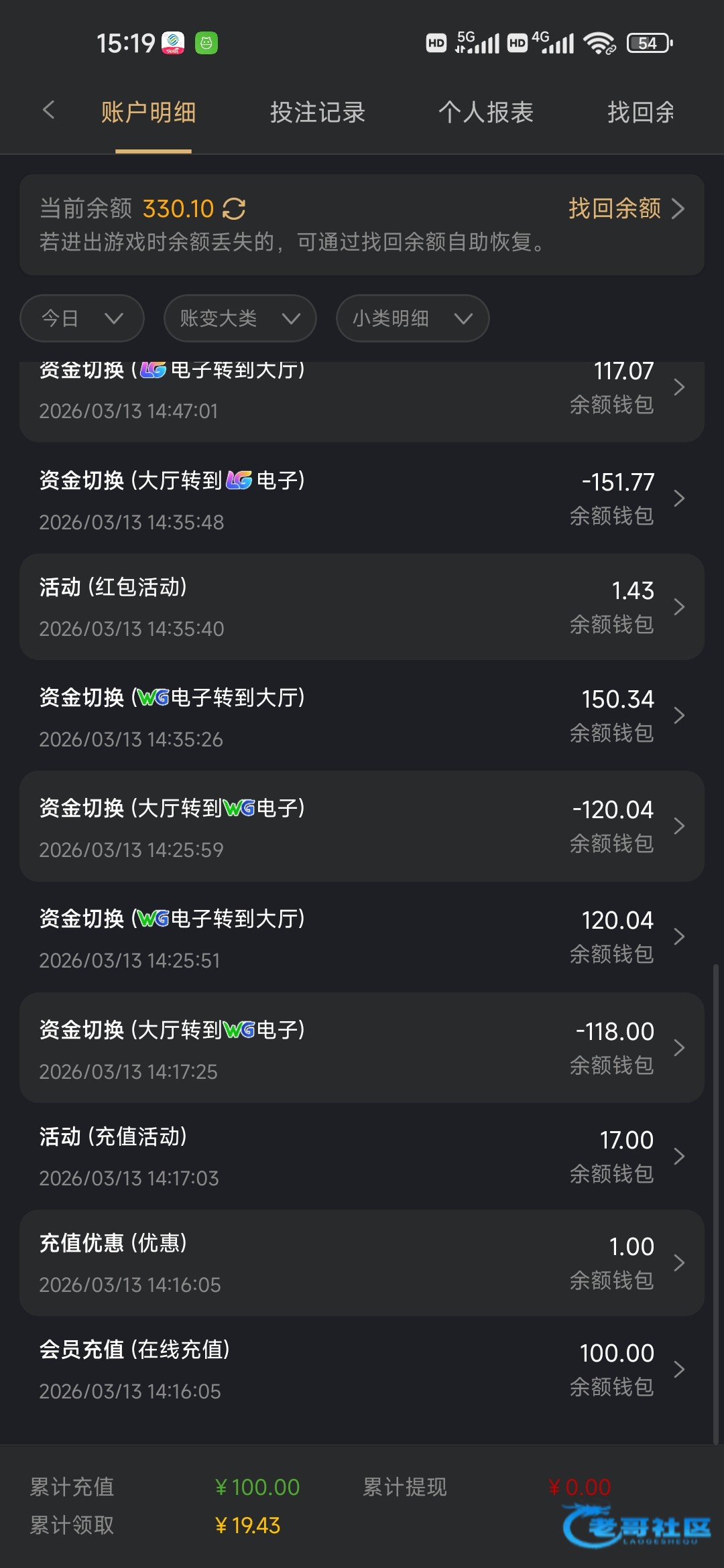The image size is (724, 1568).
Task: Tap the Wi-Fi status icon
Action: pyautogui.click(x=599, y=44)
